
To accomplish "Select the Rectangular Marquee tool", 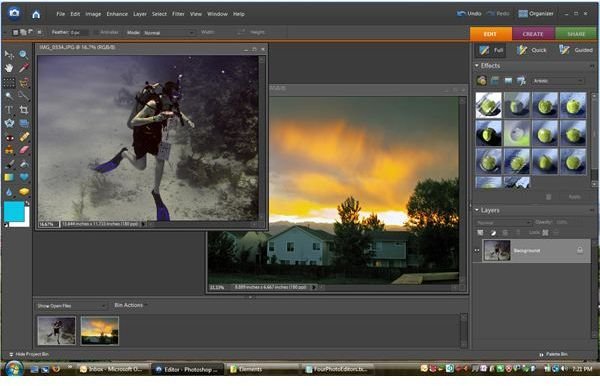I will [9, 82].
